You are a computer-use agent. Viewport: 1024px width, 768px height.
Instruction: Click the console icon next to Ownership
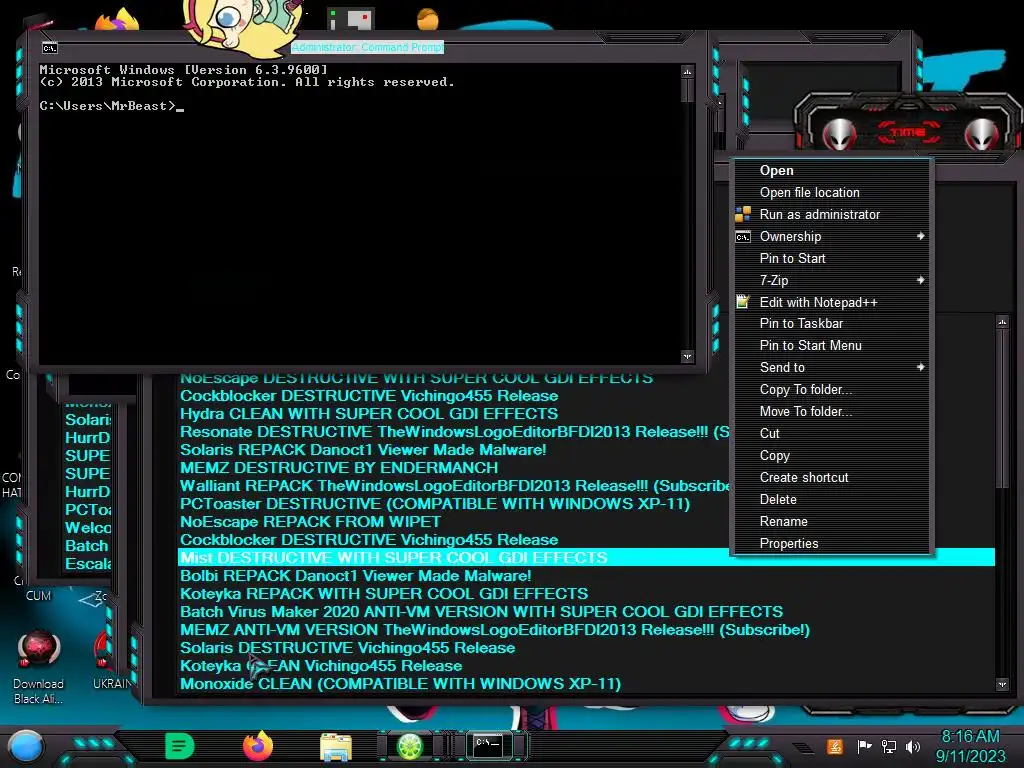743,236
